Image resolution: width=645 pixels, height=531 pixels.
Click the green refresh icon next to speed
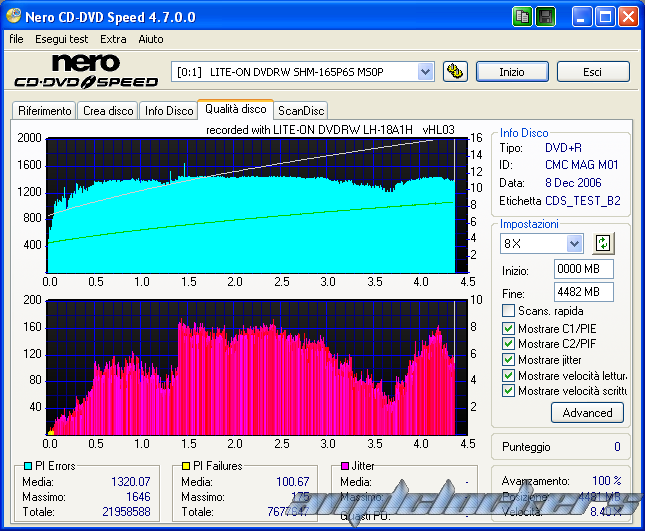click(602, 243)
